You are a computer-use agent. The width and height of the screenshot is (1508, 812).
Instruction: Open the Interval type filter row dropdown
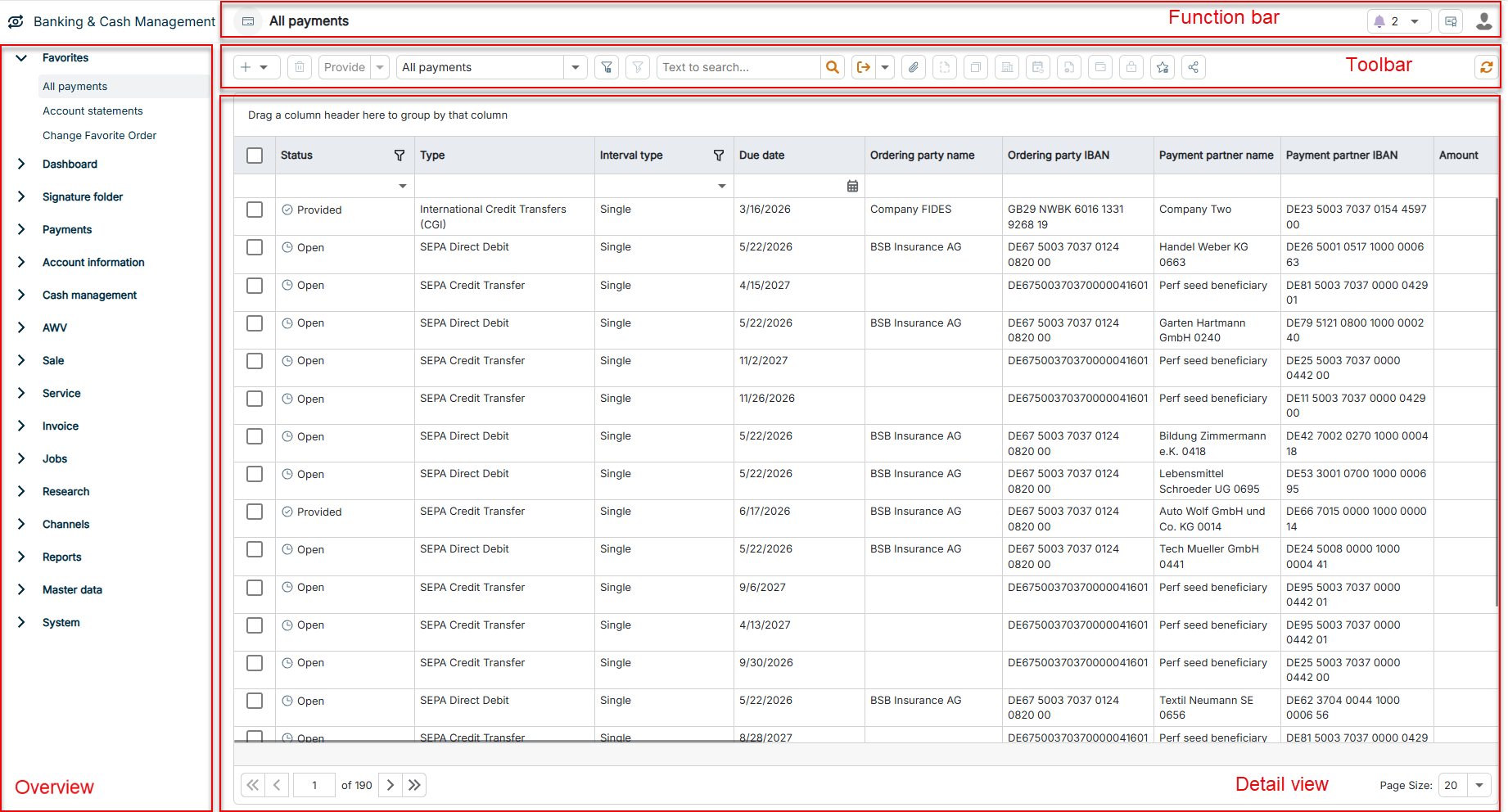pos(722,186)
